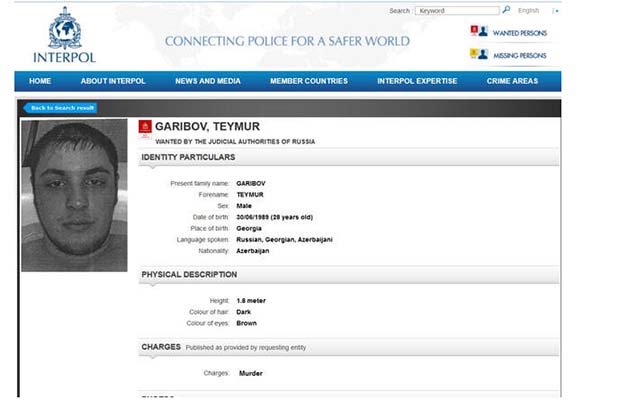Image resolution: width=637 pixels, height=400 pixels.
Task: Click the suspect photo thumbnail
Action: coord(74,195)
